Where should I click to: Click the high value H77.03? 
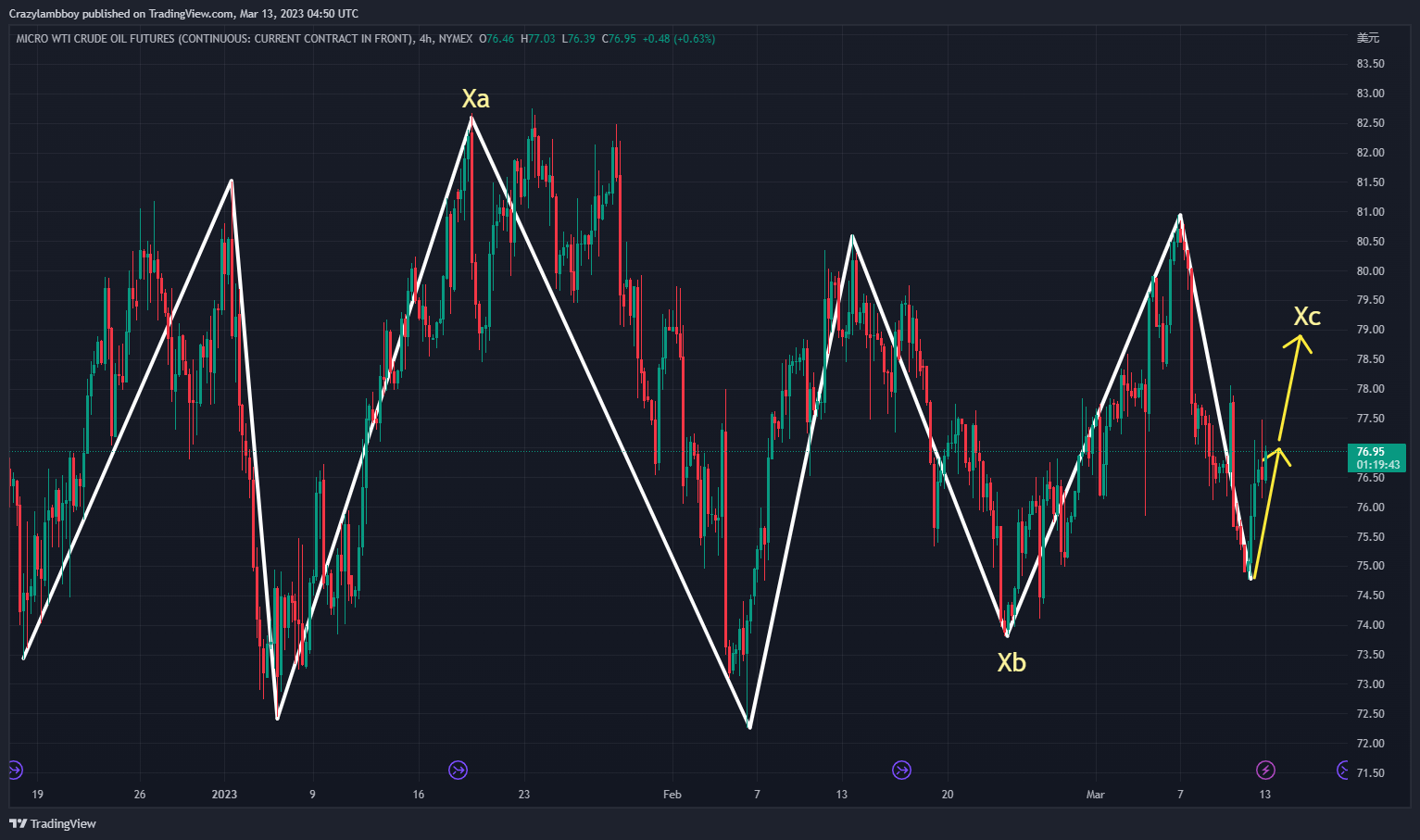coord(538,39)
